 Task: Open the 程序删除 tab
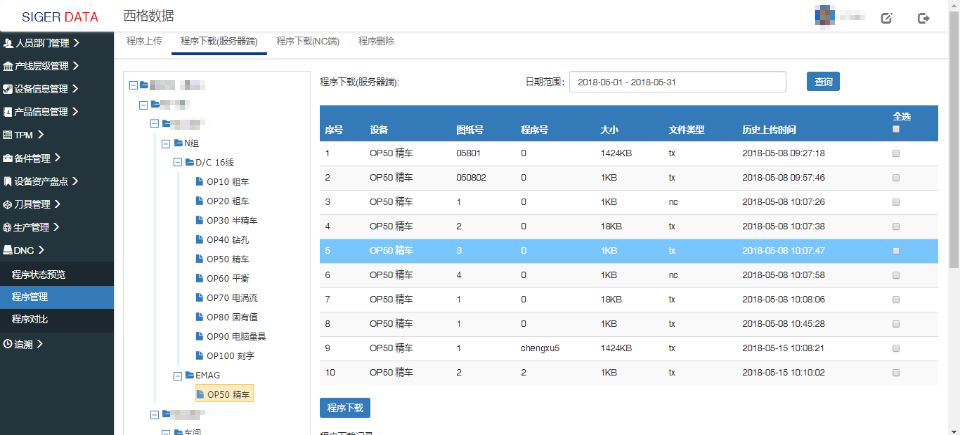[x=376, y=41]
